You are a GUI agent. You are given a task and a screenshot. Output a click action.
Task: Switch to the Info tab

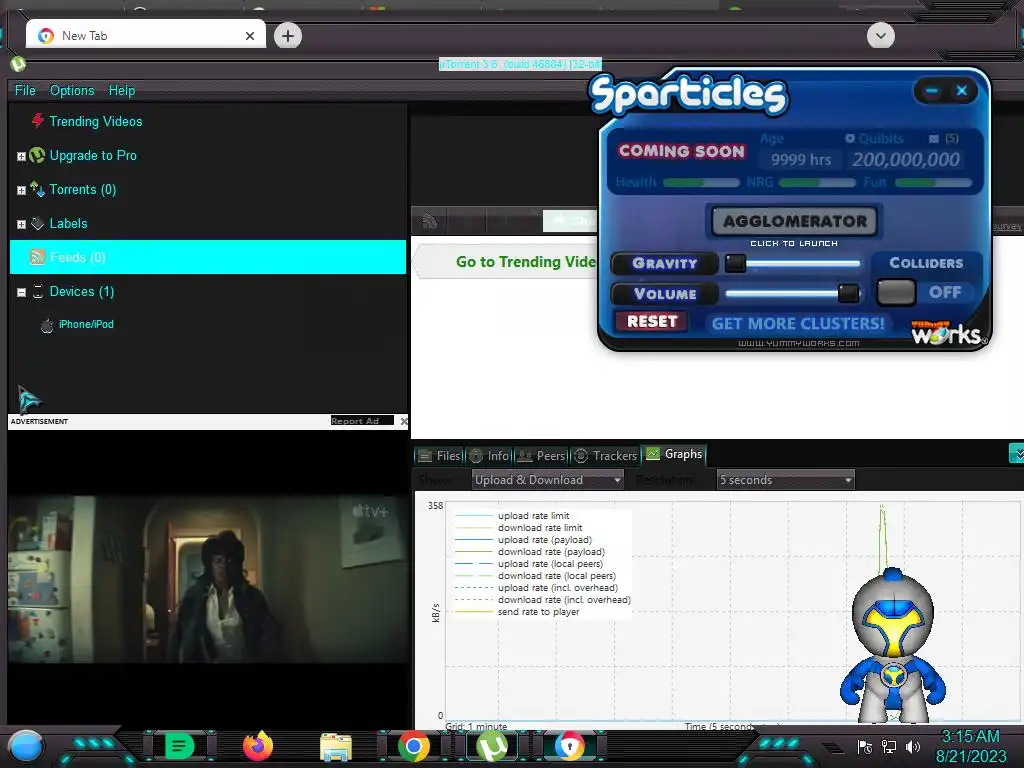(x=490, y=456)
